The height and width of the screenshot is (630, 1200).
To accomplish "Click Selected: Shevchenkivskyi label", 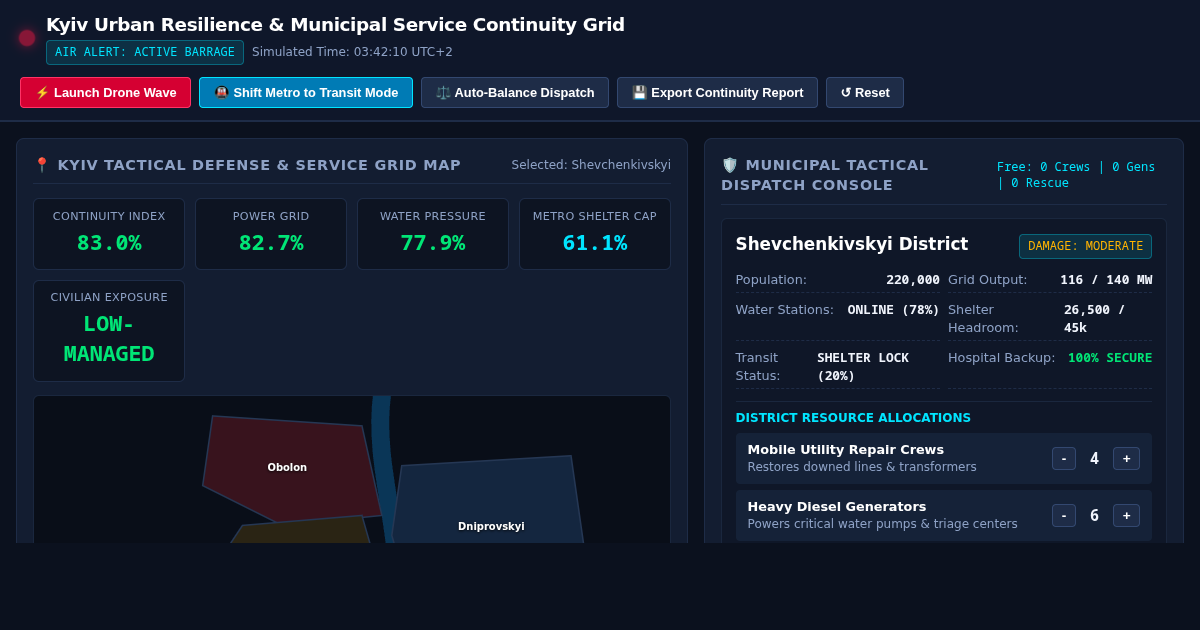I will (591, 165).
